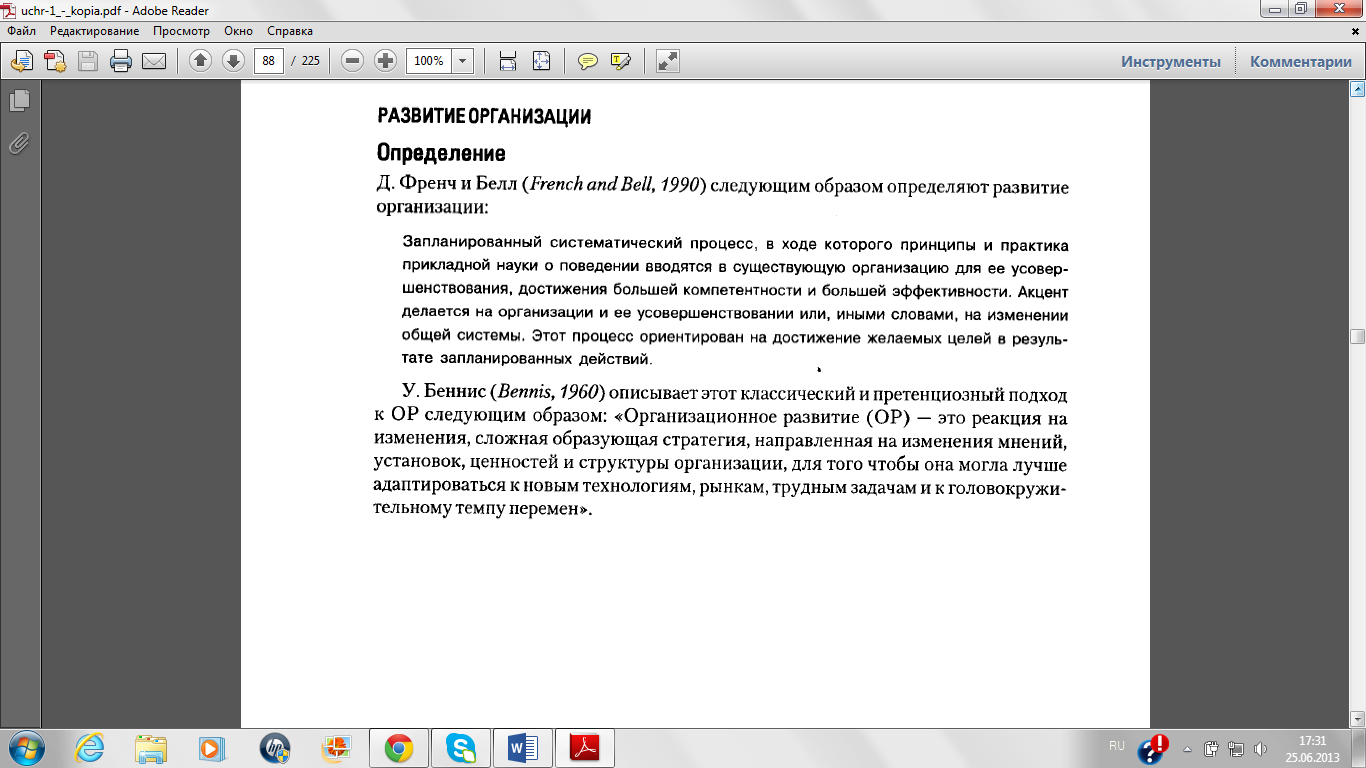Open Windows Explorer folder on taskbar
Viewport: 1366px width, 768px height.
[x=151, y=748]
